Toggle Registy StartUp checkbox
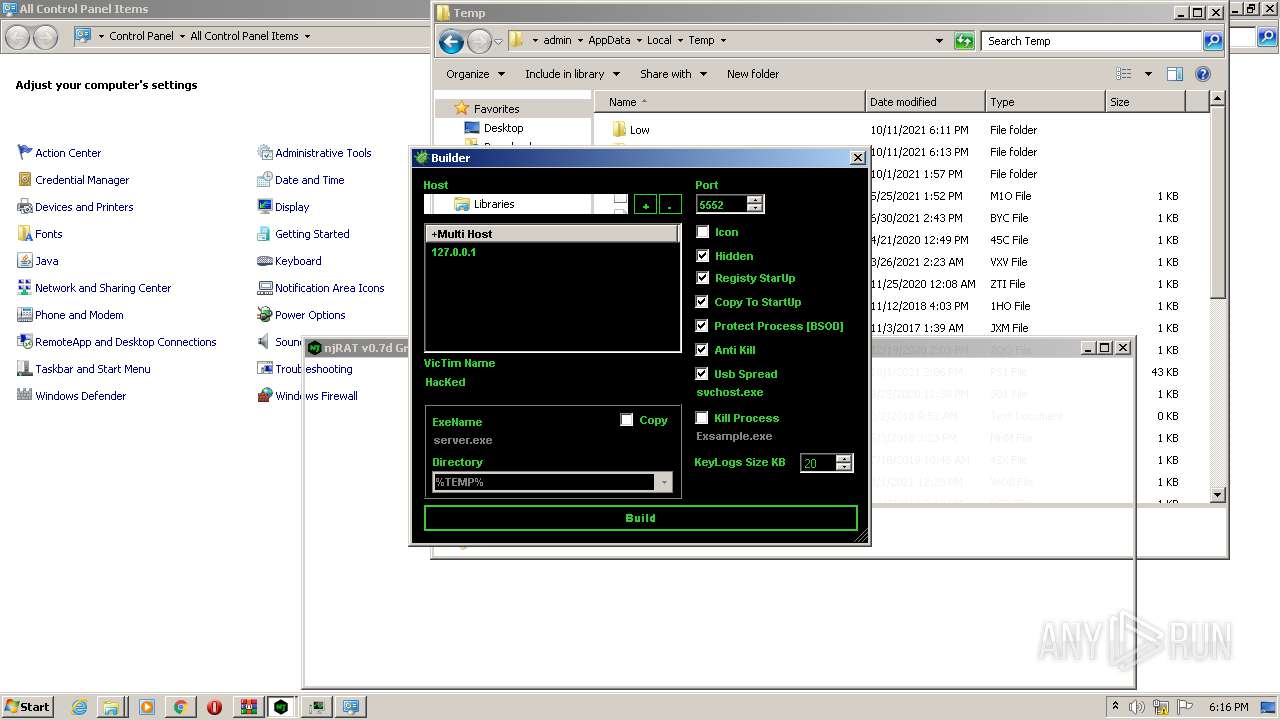 tap(702, 278)
